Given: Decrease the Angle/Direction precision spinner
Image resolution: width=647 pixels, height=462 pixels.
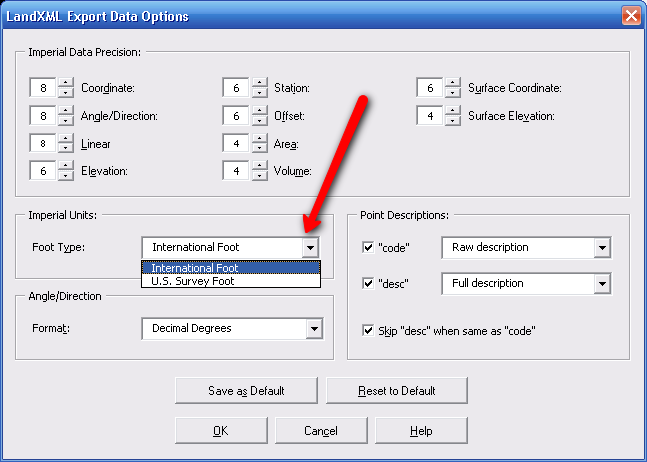Looking at the screenshot, I should (x=66, y=121).
